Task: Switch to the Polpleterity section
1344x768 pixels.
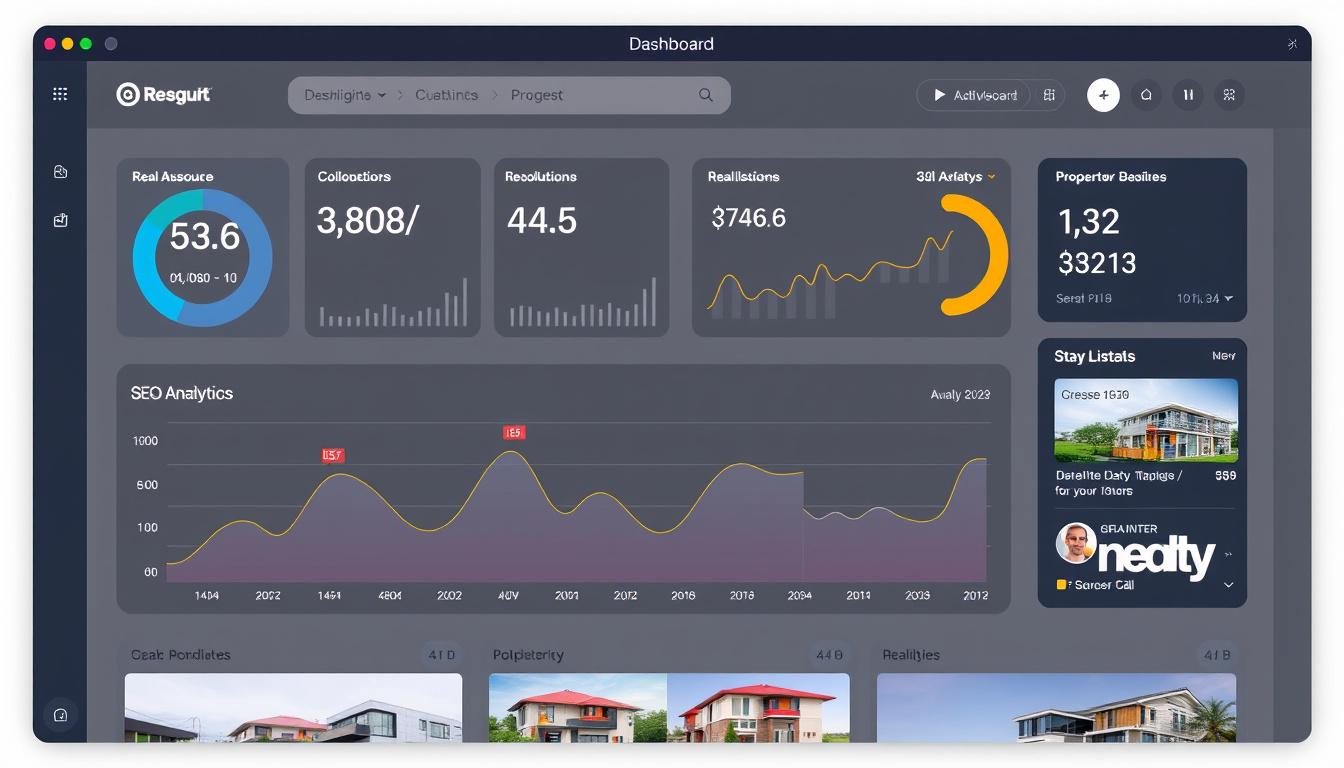Action: (527, 655)
